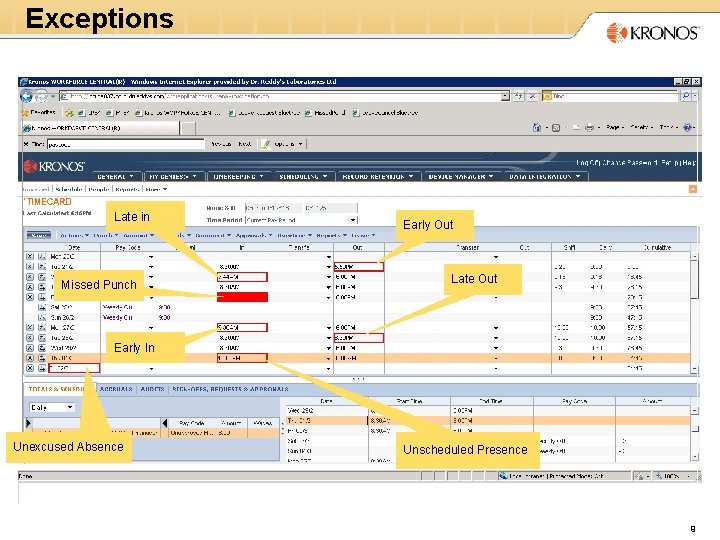
Task: Open the MY GENIES navigation menu
Action: 173,176
